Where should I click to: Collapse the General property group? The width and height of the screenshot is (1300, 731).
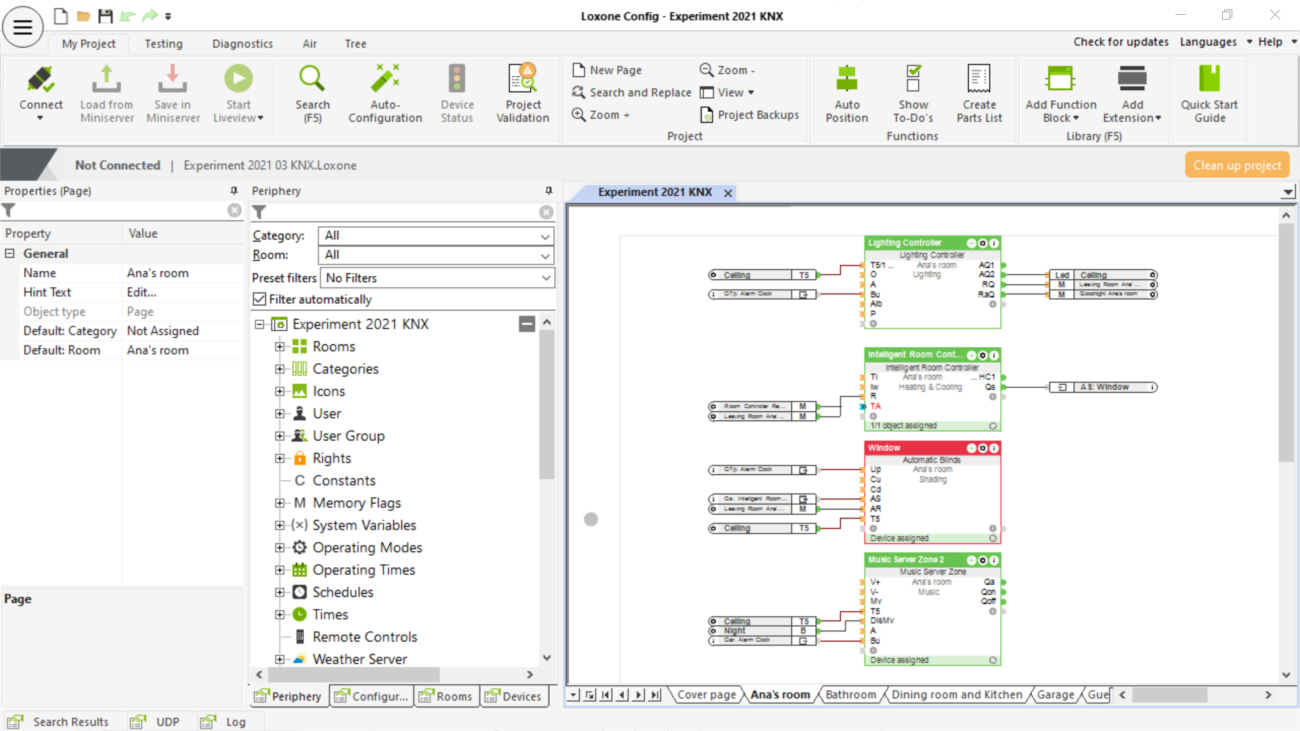pyautogui.click(x=10, y=254)
